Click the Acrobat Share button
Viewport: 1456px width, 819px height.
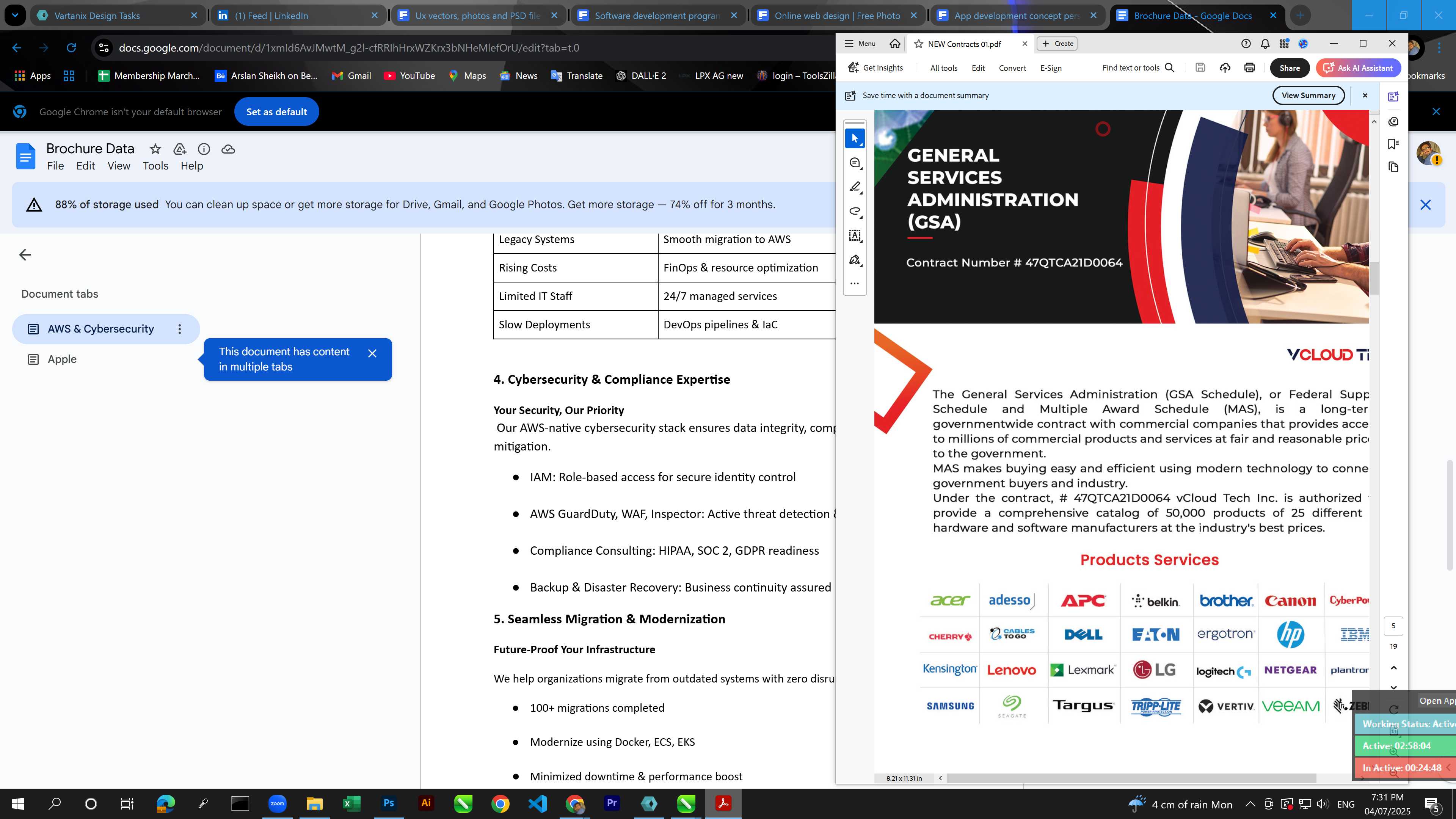pyautogui.click(x=1289, y=68)
